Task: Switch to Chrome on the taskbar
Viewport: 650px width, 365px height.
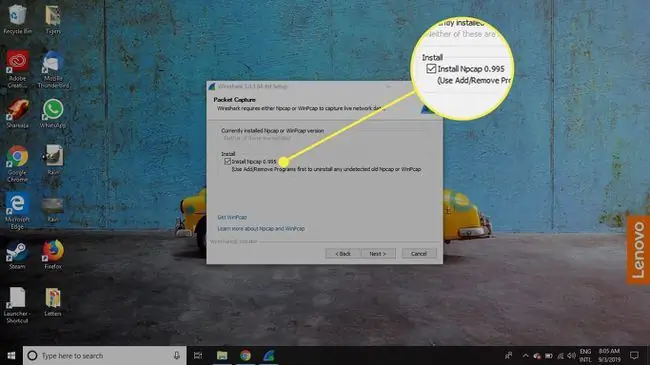Action: pos(245,355)
